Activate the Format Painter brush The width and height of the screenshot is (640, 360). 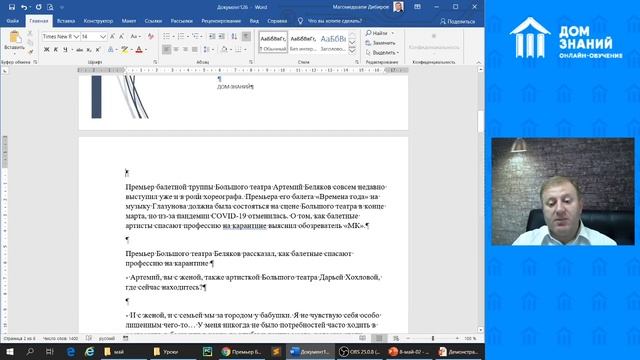30,52
